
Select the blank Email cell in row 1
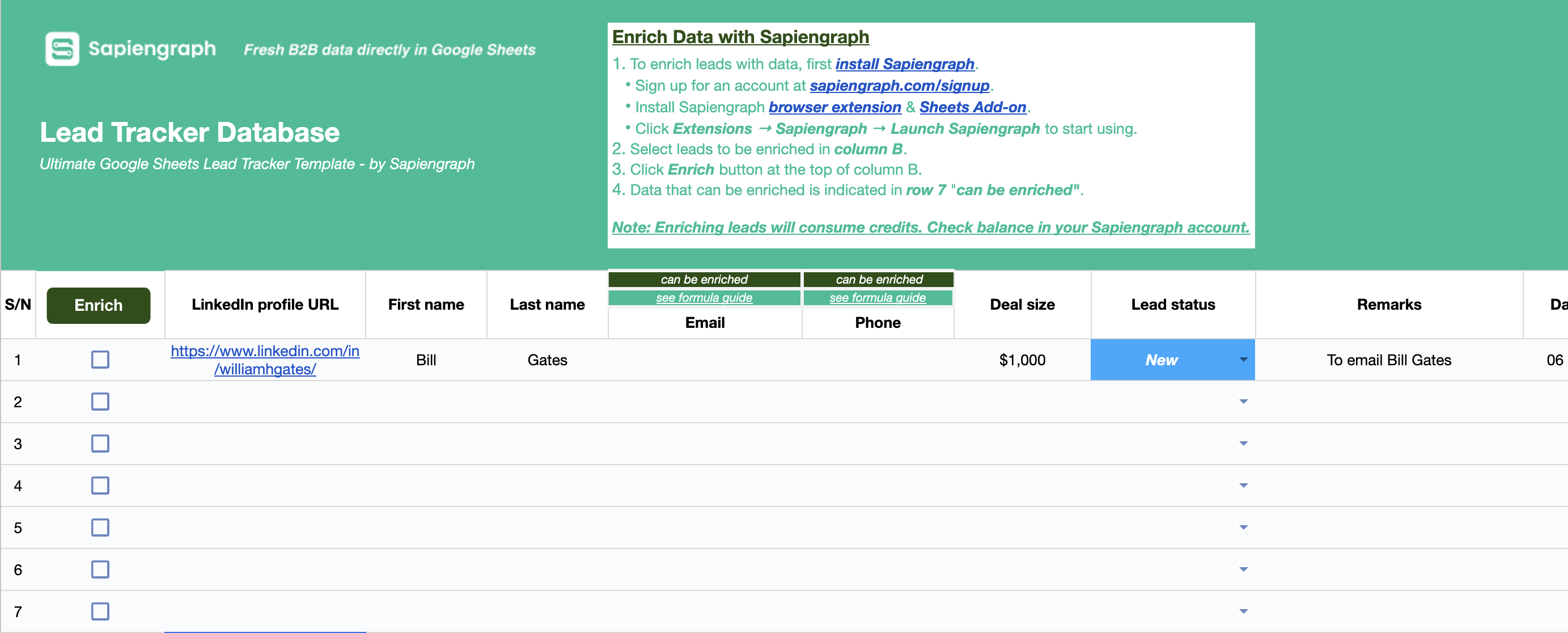pyautogui.click(x=705, y=360)
